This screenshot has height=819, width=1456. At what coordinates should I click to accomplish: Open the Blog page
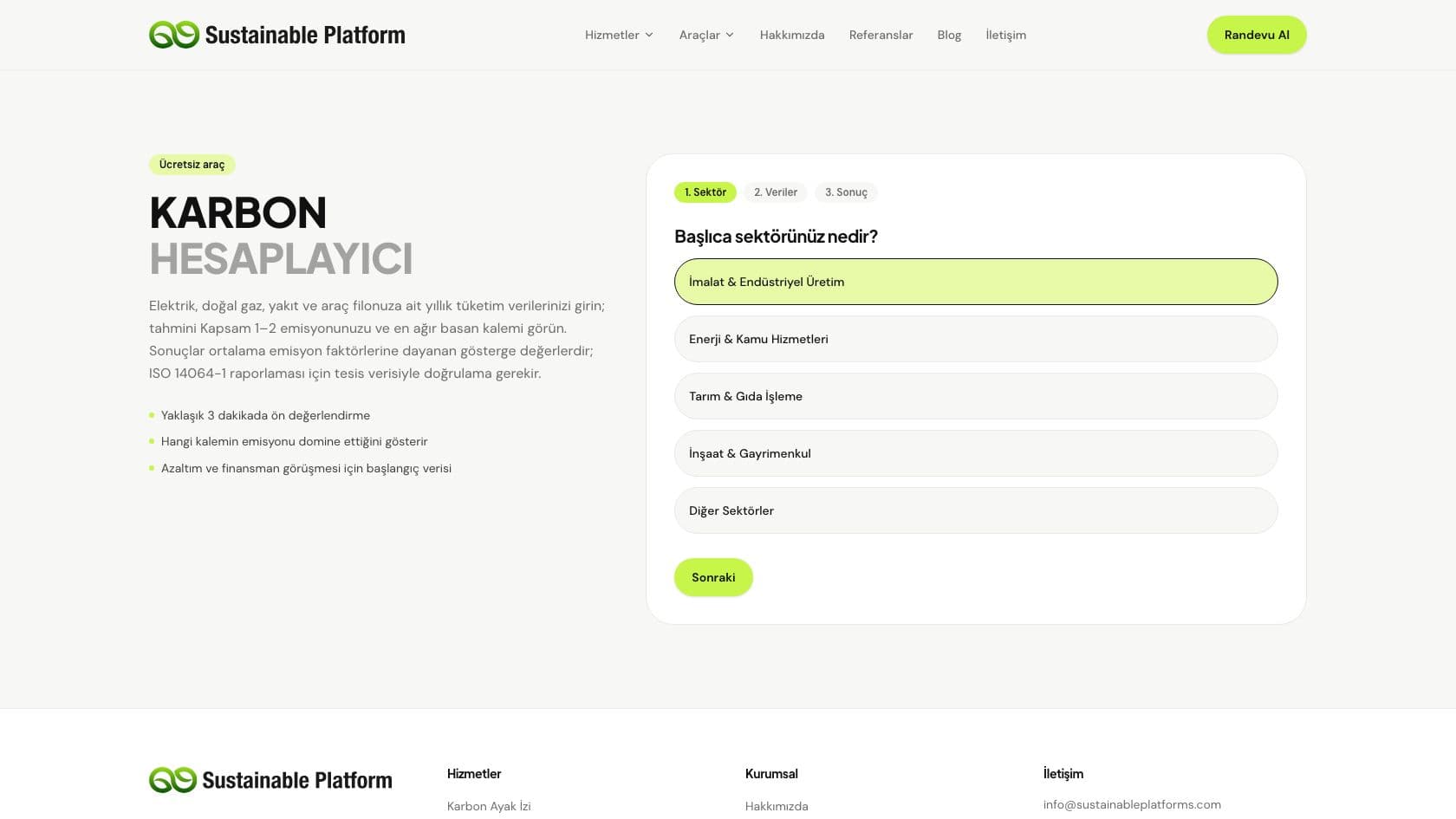[x=949, y=35]
